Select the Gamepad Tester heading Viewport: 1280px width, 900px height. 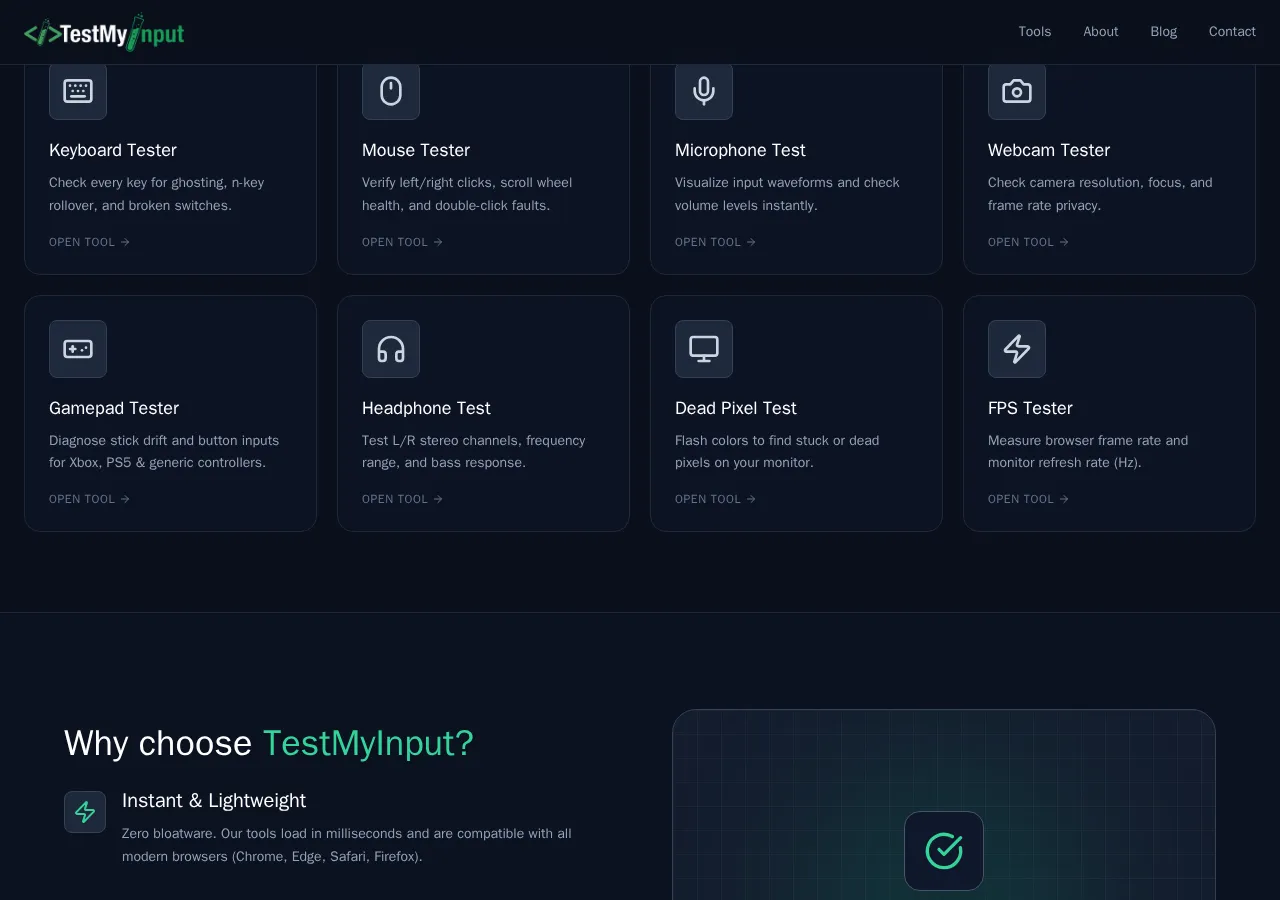point(114,408)
